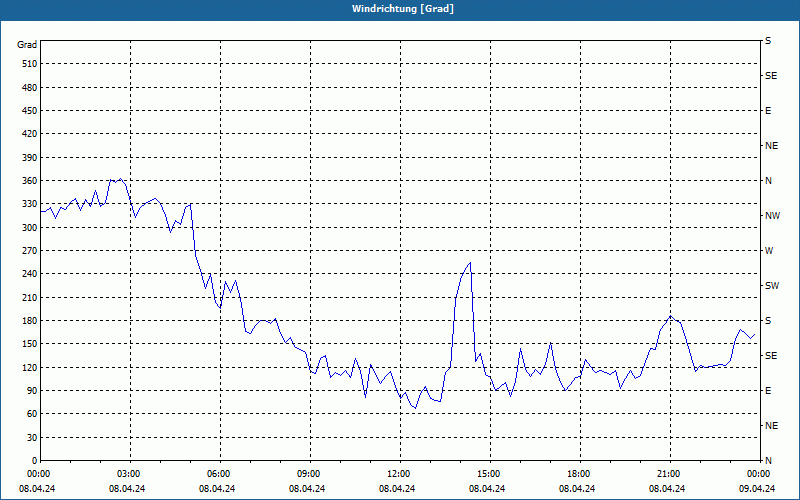The height and width of the screenshot is (500, 800).
Task: Click the y-axis value 330
Action: 30,204
